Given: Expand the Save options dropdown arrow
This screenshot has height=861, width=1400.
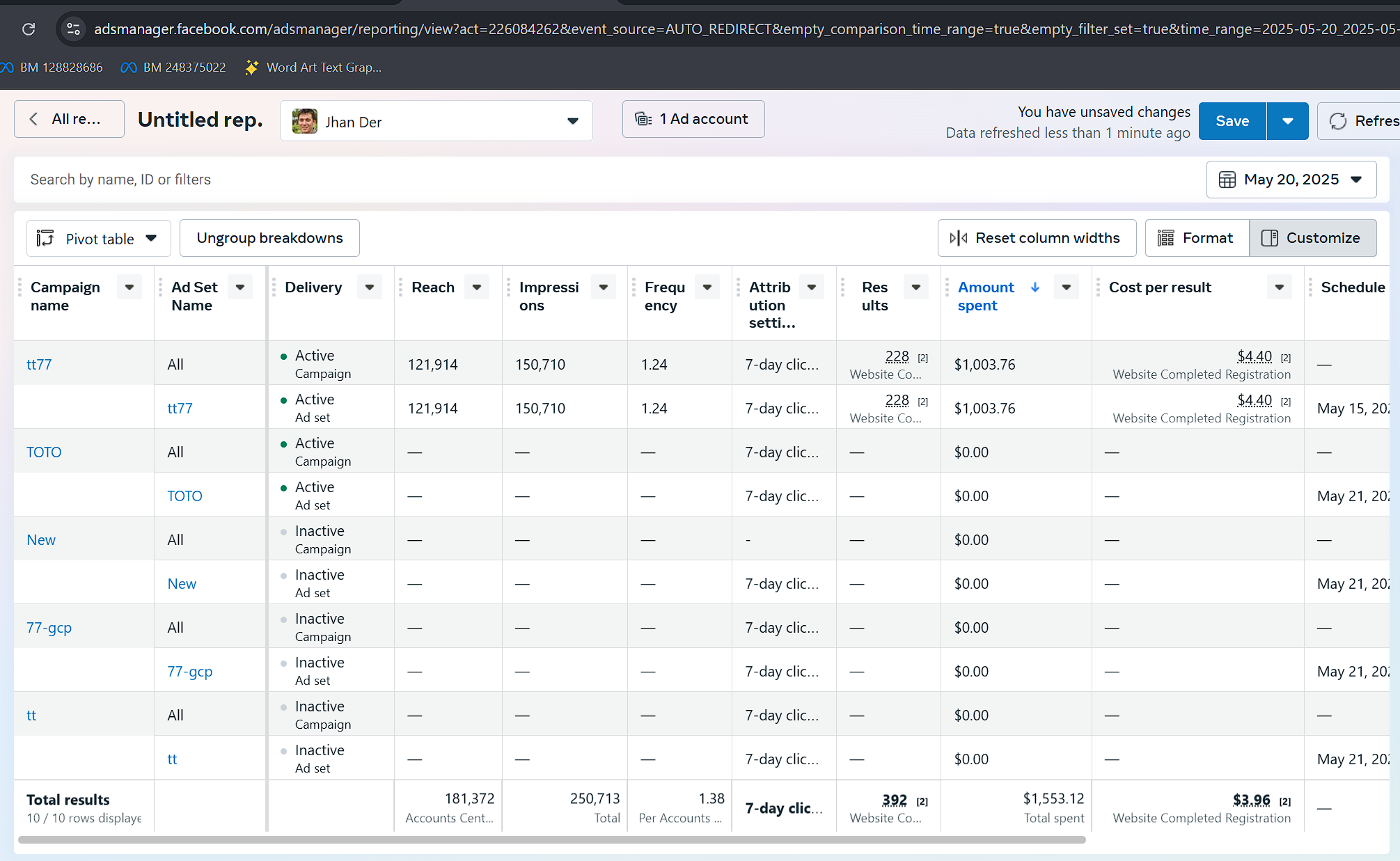Looking at the screenshot, I should click(1287, 121).
